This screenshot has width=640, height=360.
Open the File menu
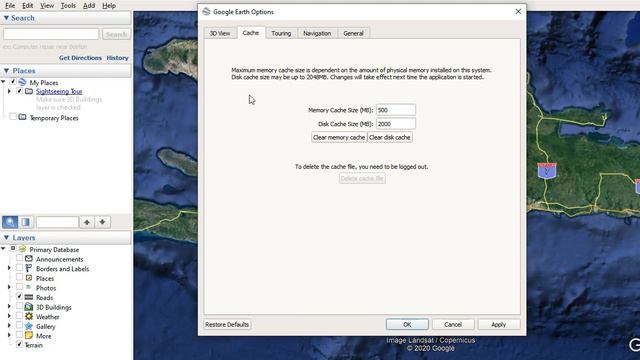pos(10,6)
